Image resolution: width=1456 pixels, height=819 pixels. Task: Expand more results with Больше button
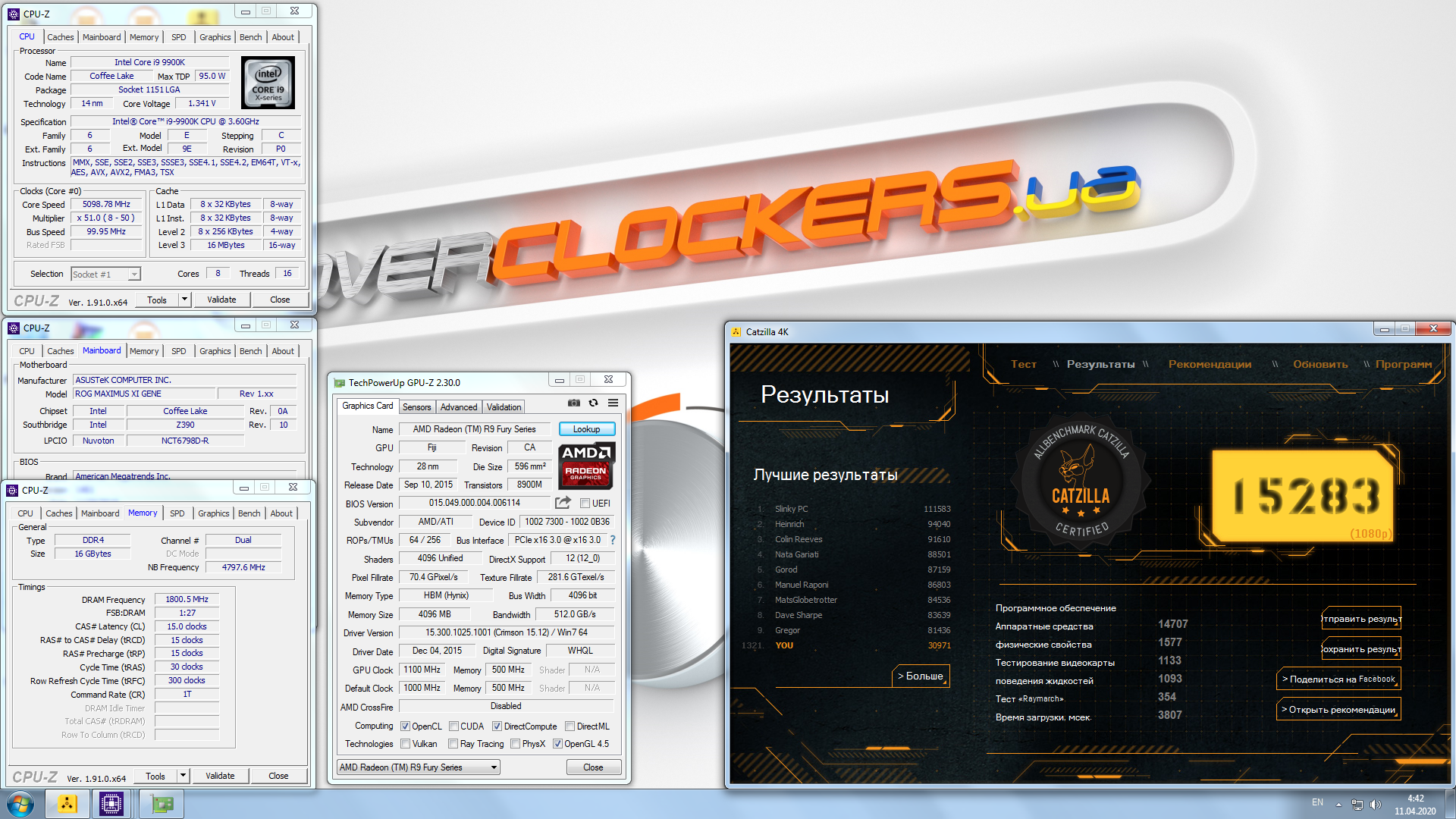coord(920,676)
